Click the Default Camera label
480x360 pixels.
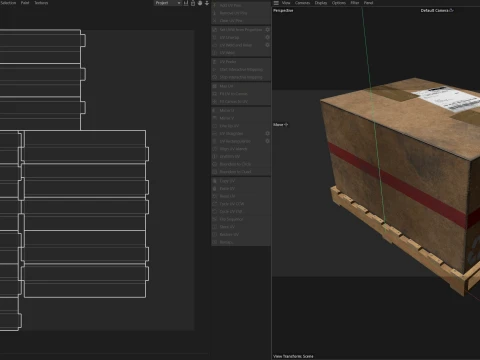pos(437,10)
